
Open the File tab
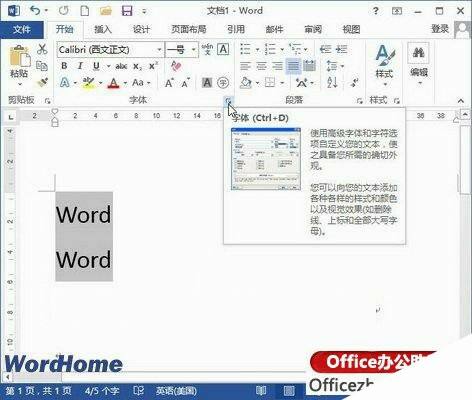[x=22, y=30]
